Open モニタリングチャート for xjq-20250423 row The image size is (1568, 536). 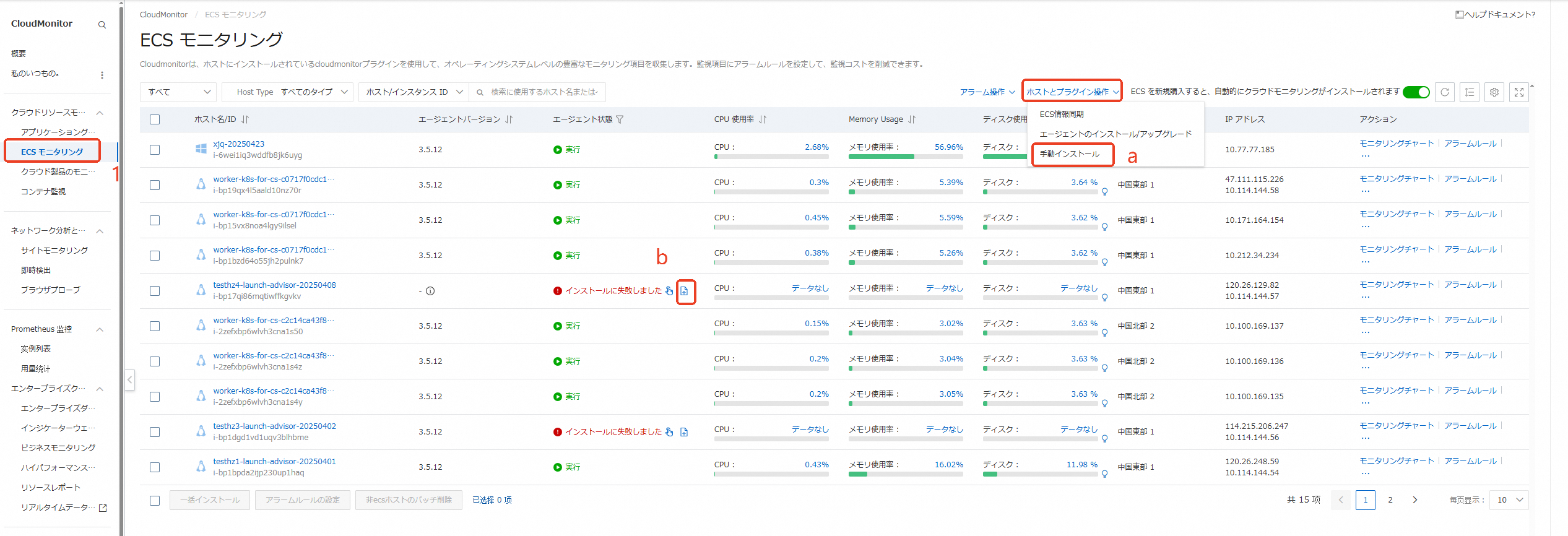(x=1397, y=144)
